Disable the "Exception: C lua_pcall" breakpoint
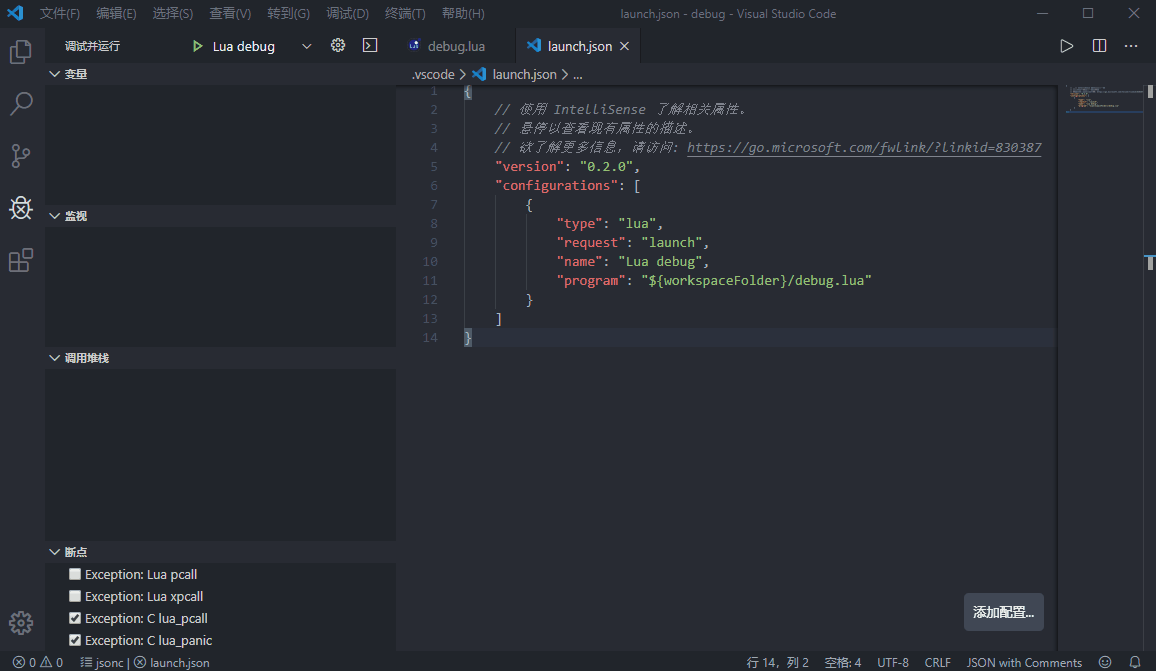The height and width of the screenshot is (671, 1156). (74, 617)
